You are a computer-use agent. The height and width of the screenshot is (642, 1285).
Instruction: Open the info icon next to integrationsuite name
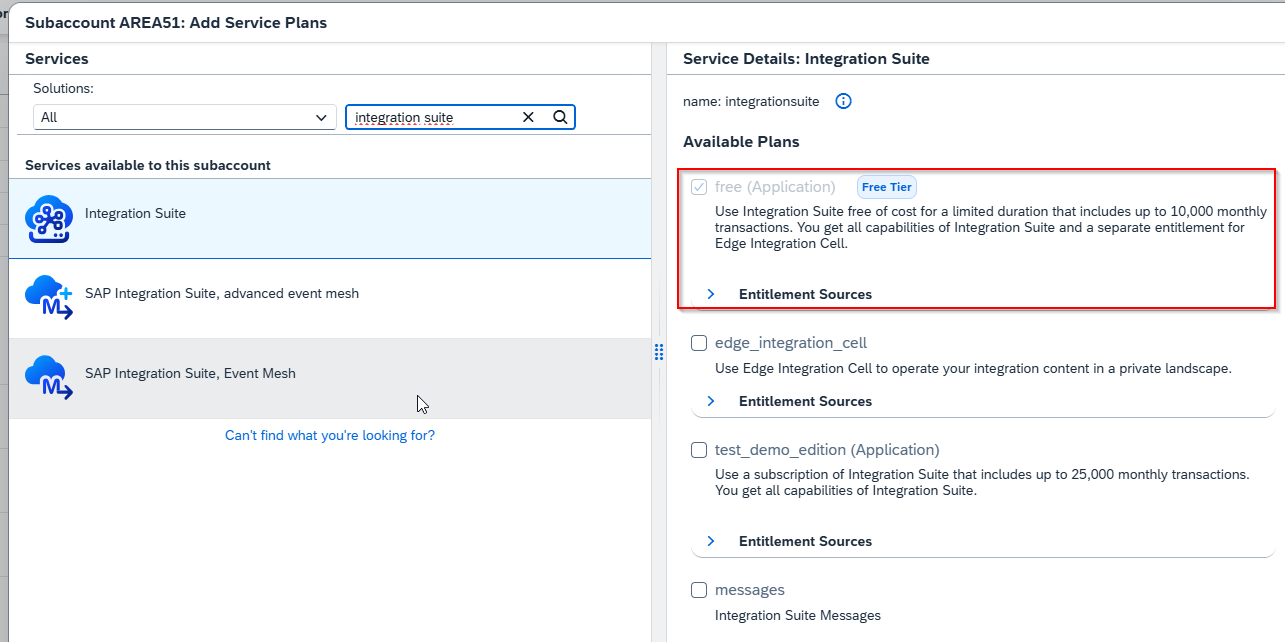click(843, 101)
